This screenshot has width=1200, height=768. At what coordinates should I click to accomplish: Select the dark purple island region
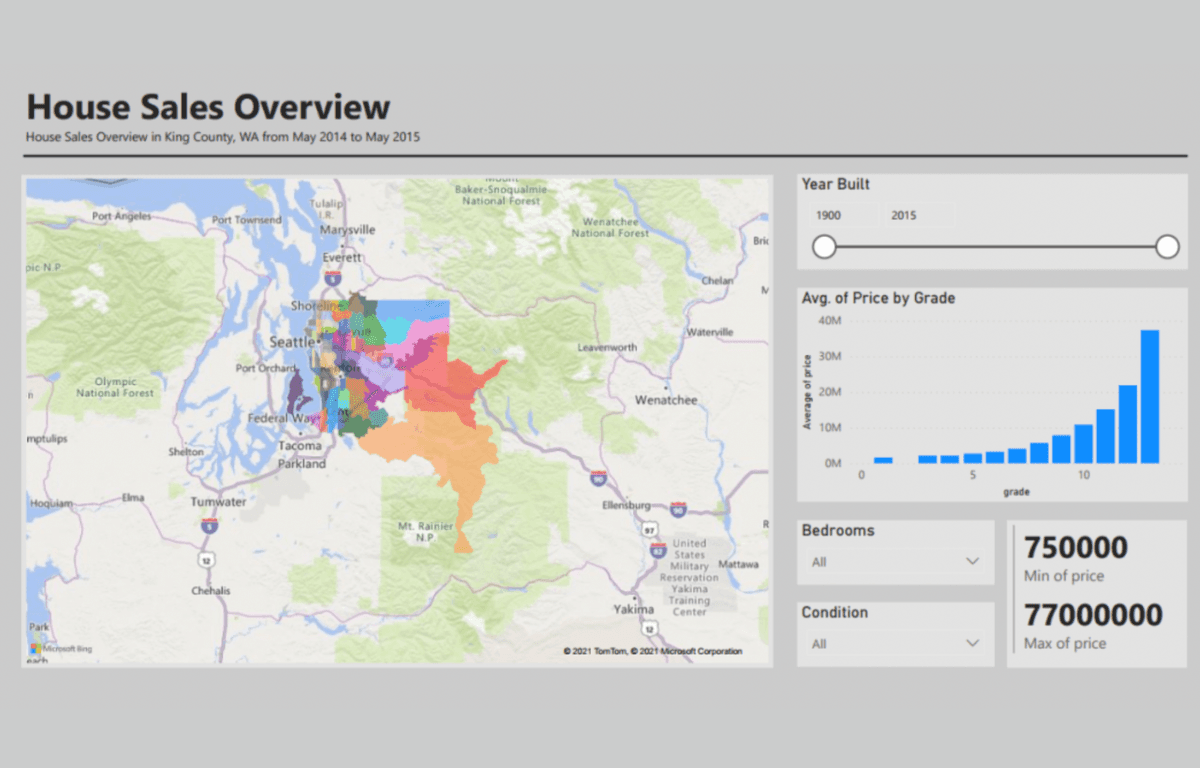click(298, 393)
